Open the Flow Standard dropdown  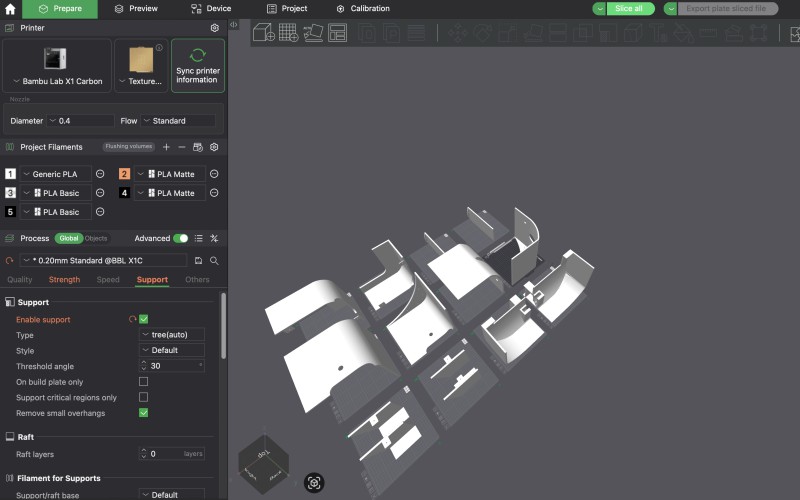click(x=178, y=121)
